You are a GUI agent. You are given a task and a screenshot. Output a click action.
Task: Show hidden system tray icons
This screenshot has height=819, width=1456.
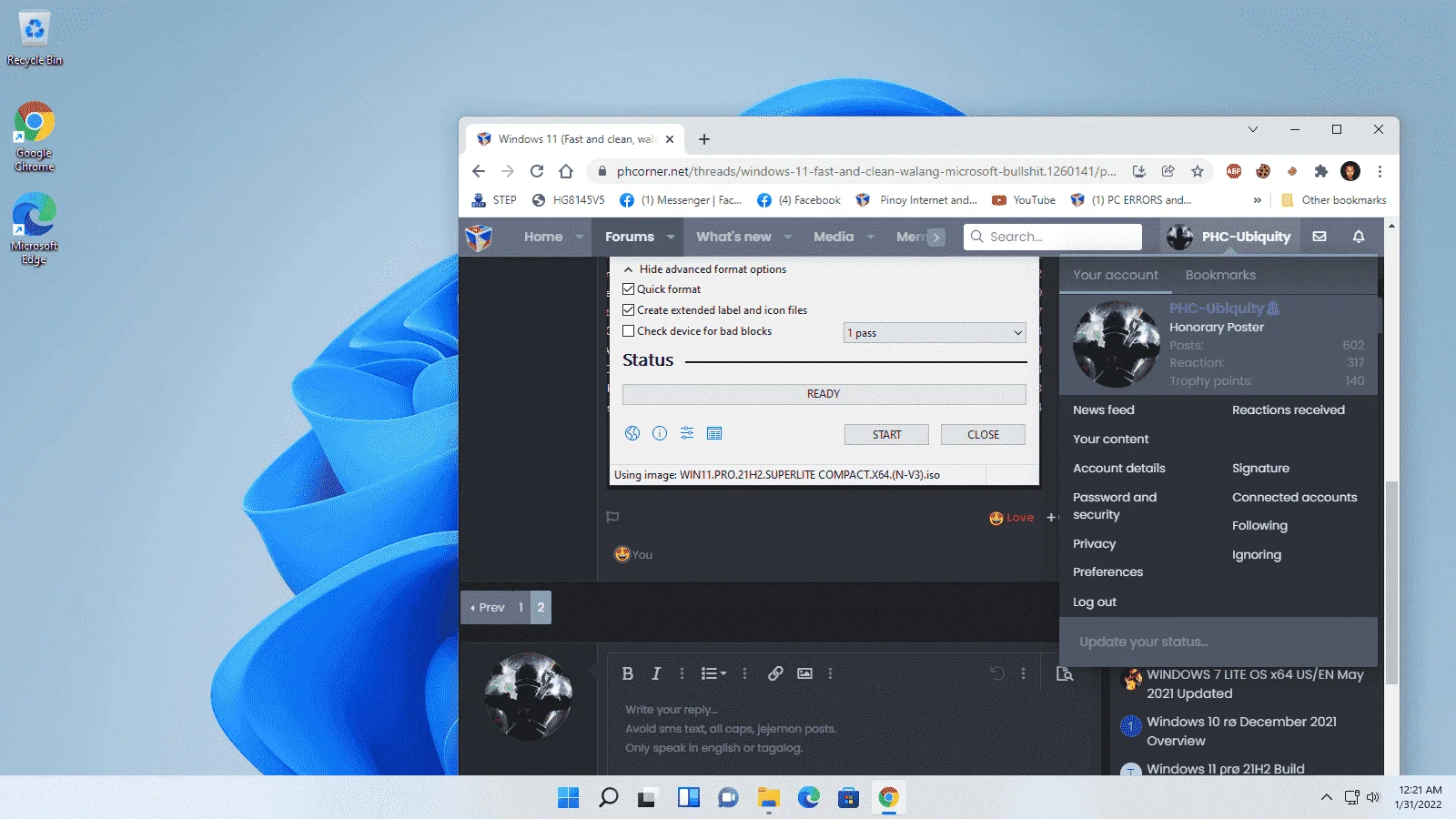point(1326,798)
